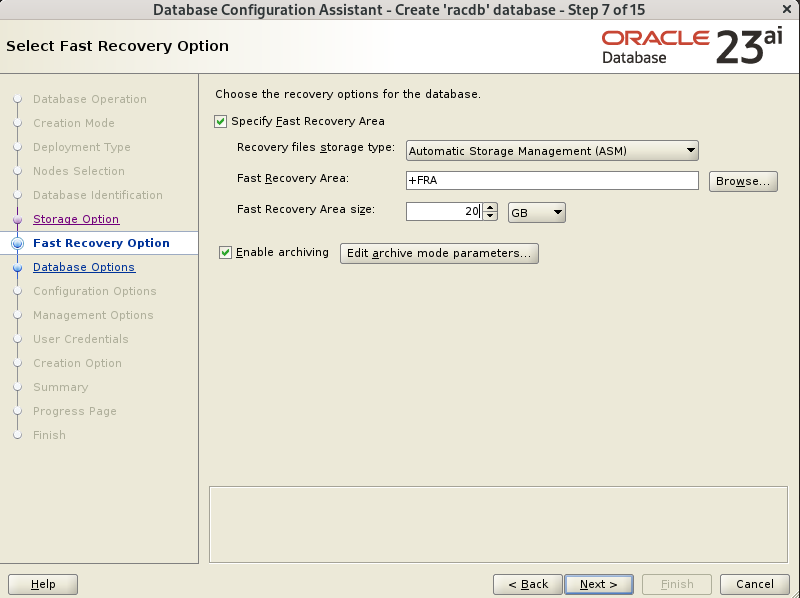
Task: Select the Fast Recovery Option step
Action: coord(101,243)
